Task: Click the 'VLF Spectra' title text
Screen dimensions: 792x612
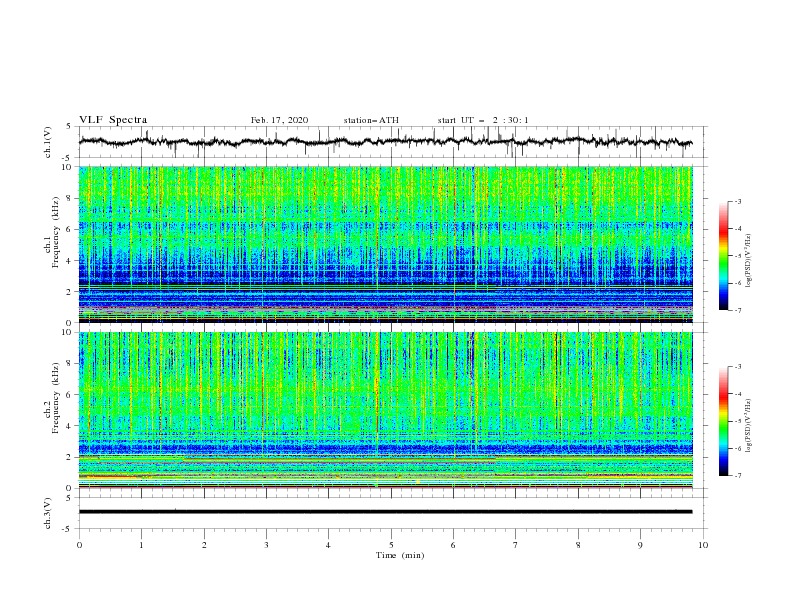Action: point(113,120)
